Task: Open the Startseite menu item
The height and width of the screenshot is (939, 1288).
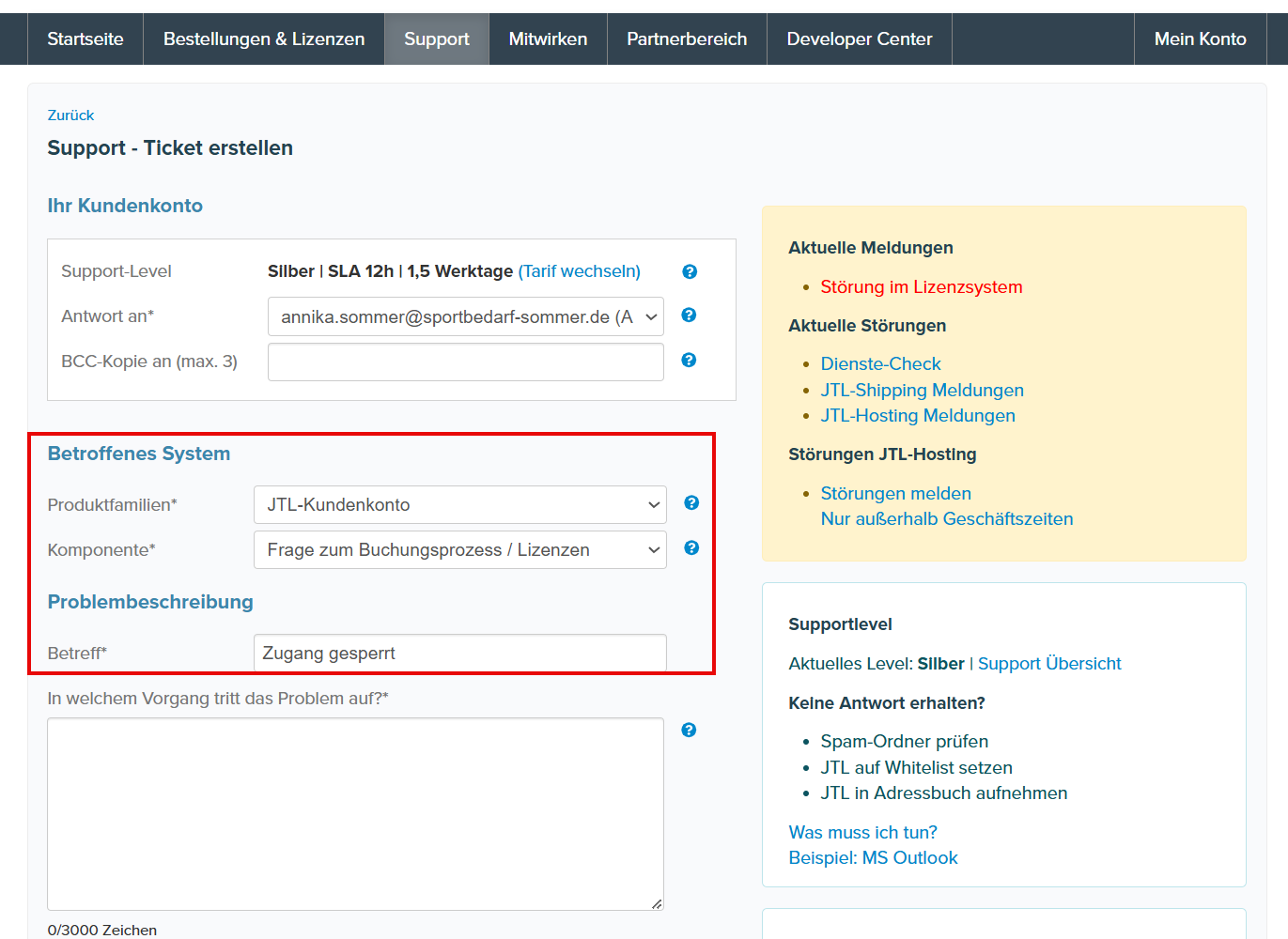Action: 85,39
